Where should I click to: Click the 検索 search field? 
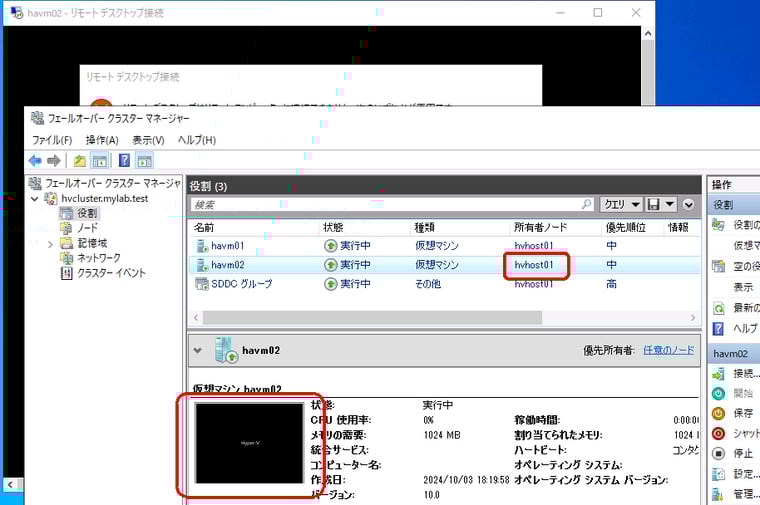click(385, 205)
